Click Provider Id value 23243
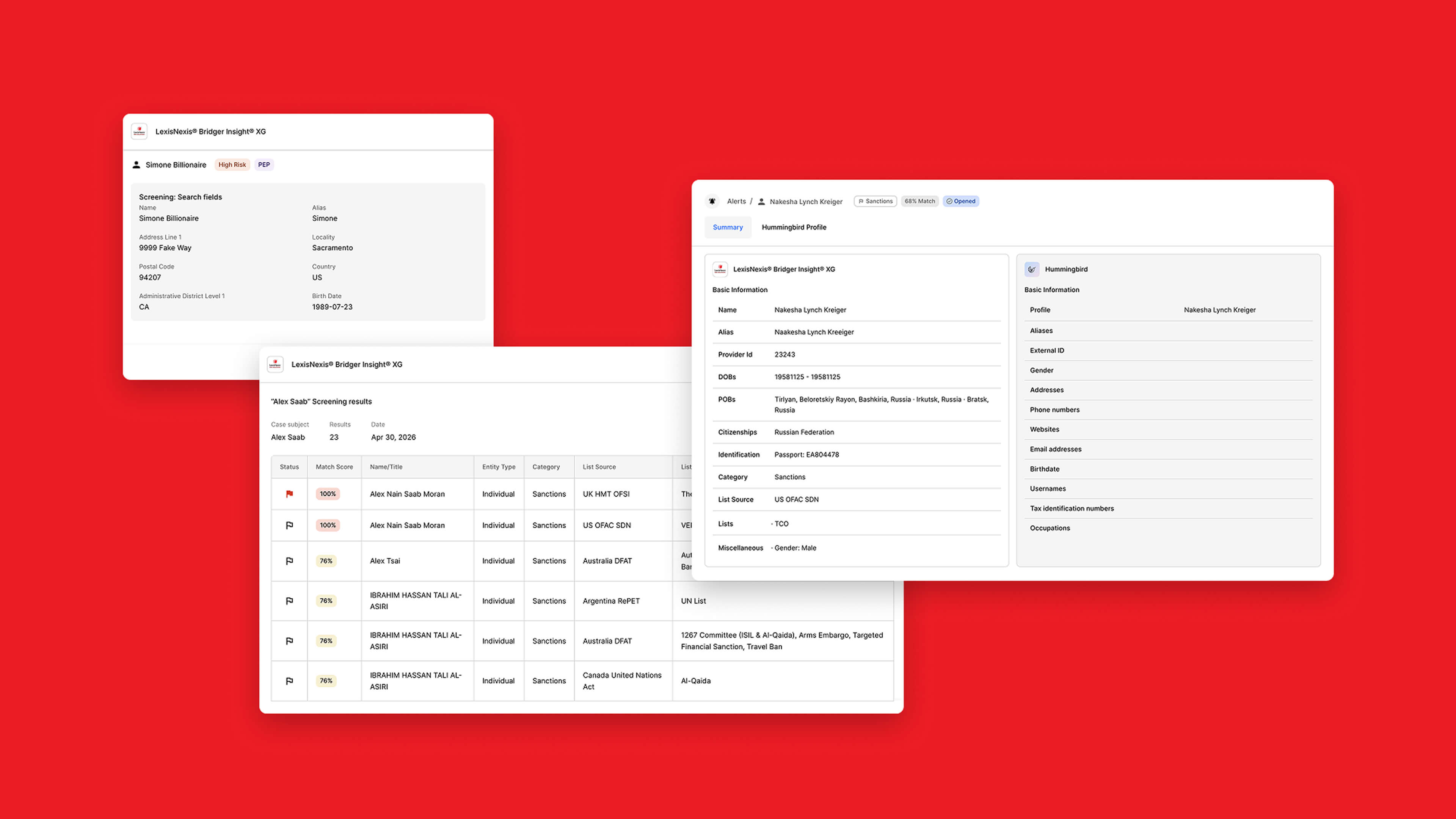 pos(784,355)
